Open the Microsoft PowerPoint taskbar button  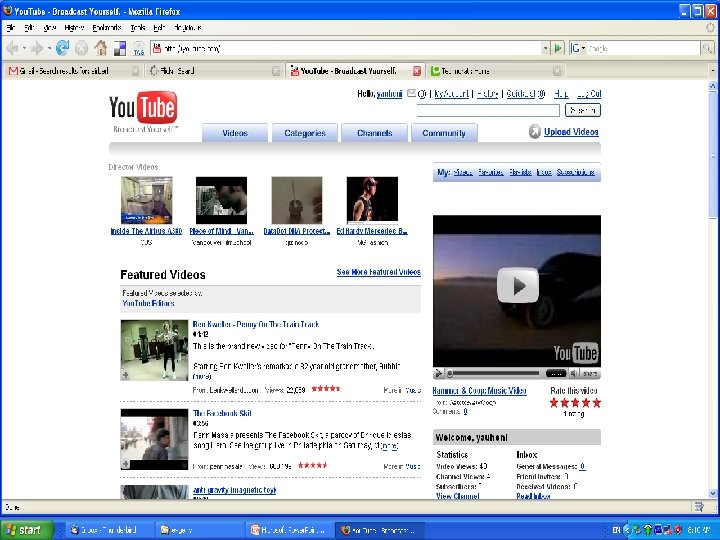coord(289,530)
